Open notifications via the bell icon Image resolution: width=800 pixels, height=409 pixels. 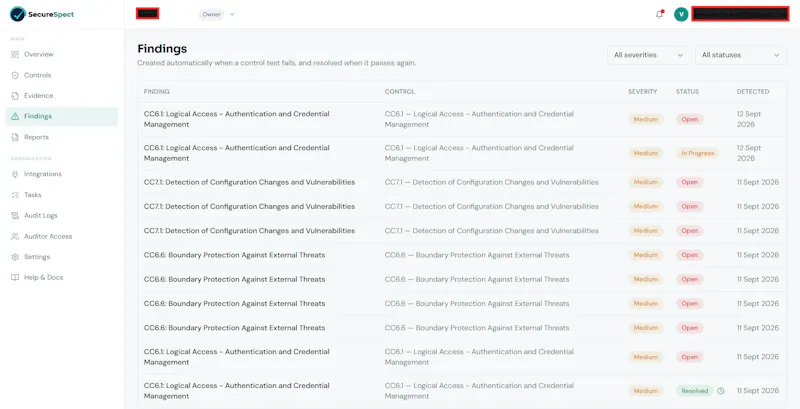coord(659,14)
